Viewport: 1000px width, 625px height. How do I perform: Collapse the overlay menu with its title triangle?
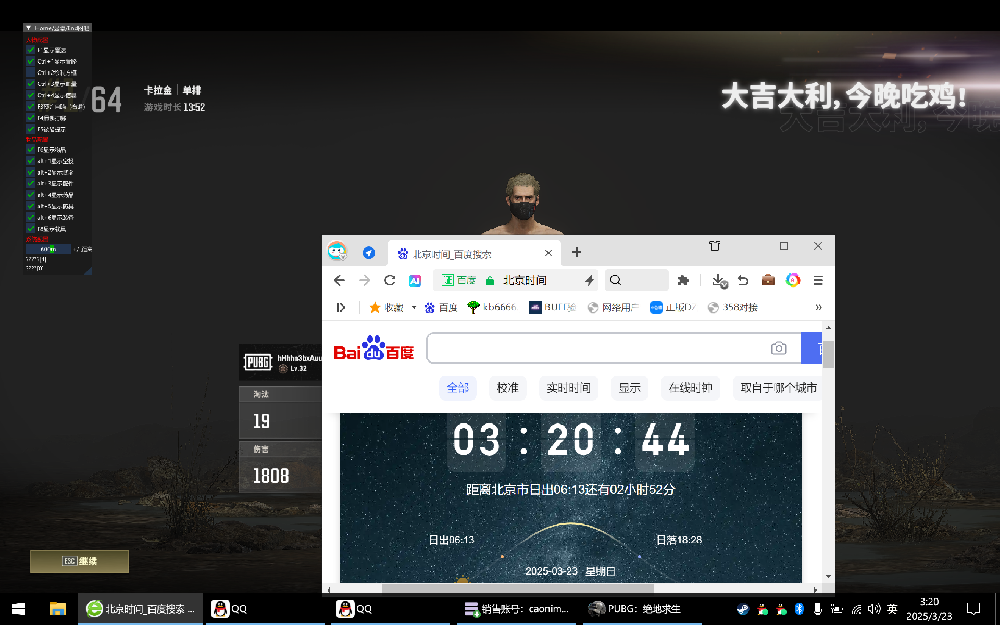pos(29,28)
